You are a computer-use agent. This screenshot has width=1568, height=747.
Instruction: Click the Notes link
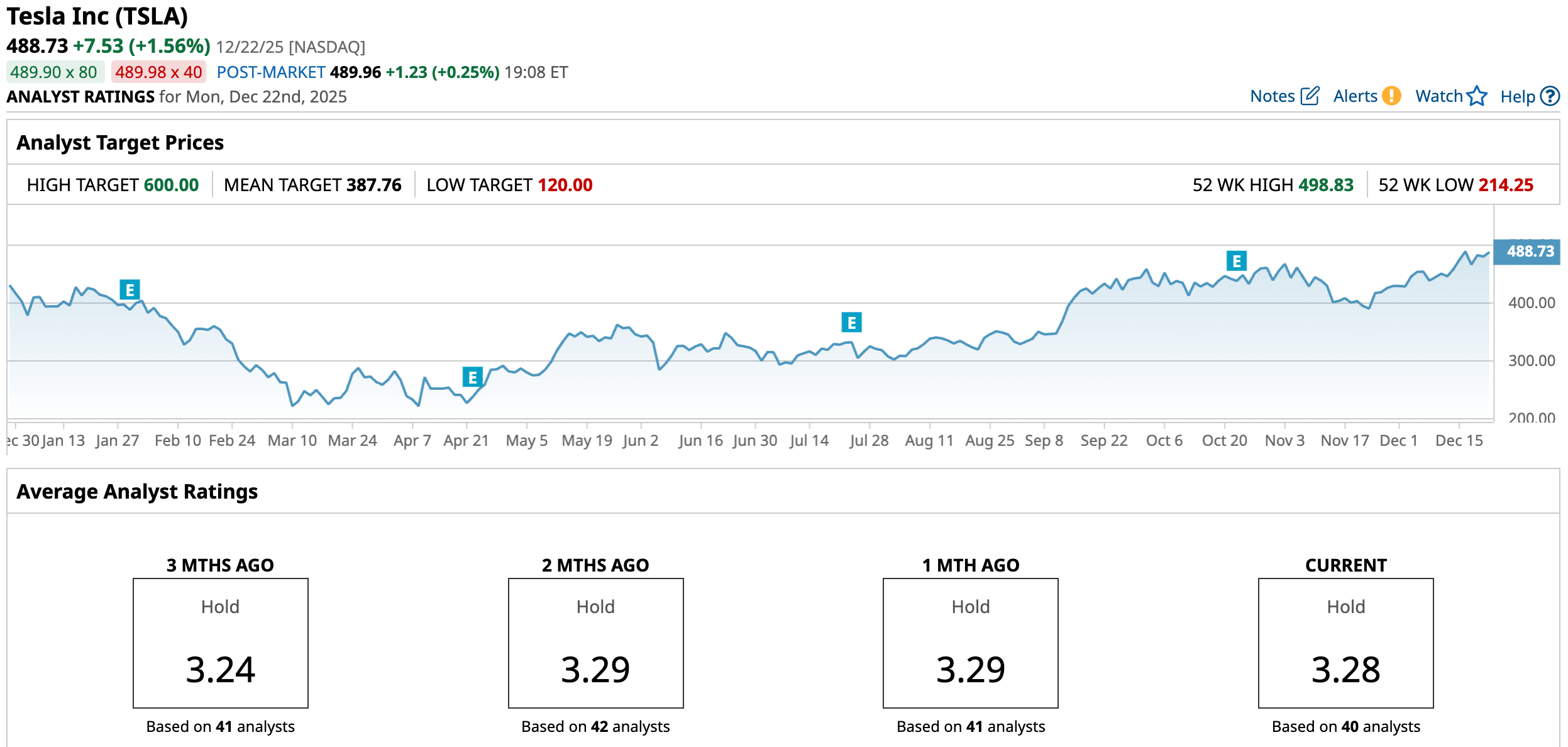[x=1272, y=96]
